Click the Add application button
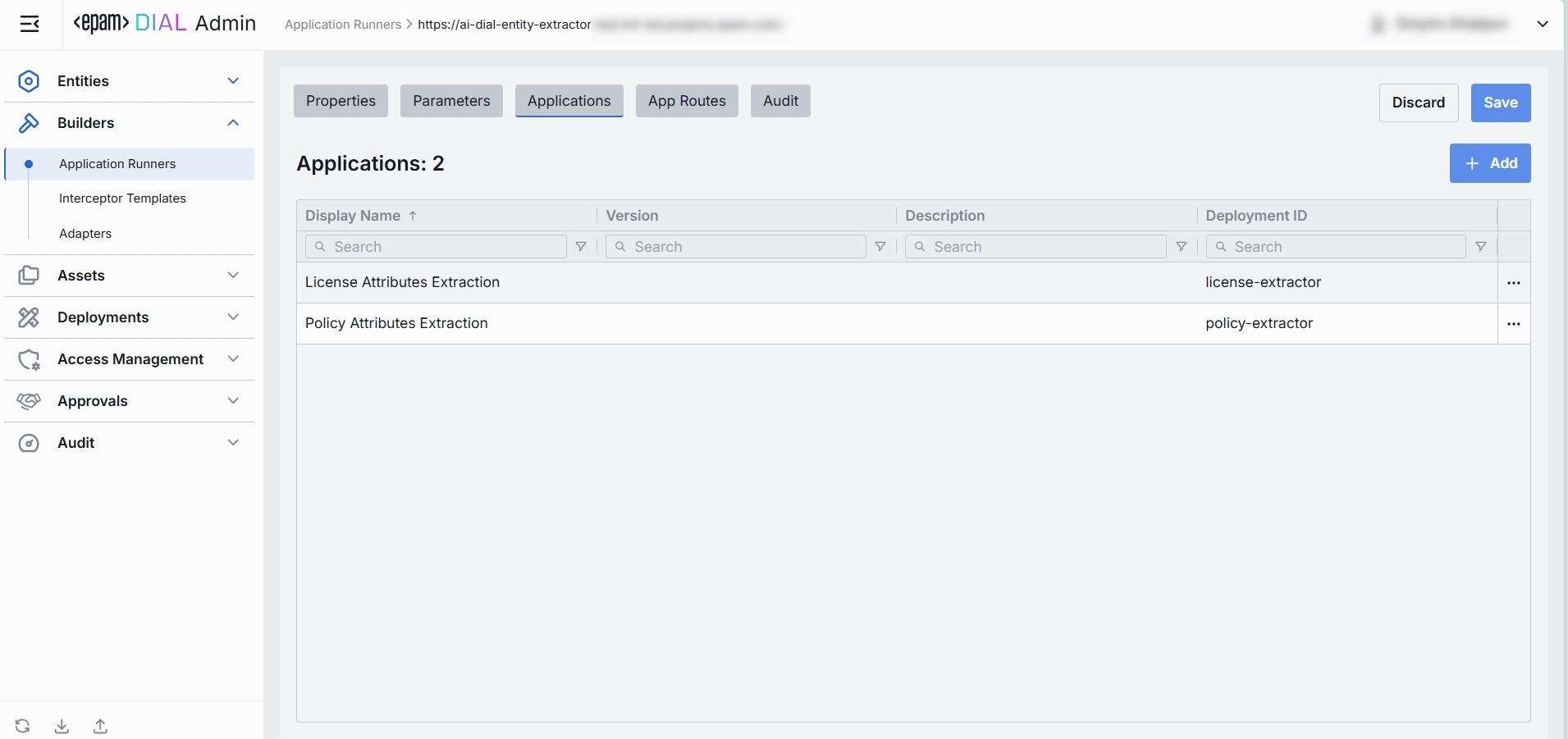Viewport: 1568px width, 739px height. coord(1490,163)
